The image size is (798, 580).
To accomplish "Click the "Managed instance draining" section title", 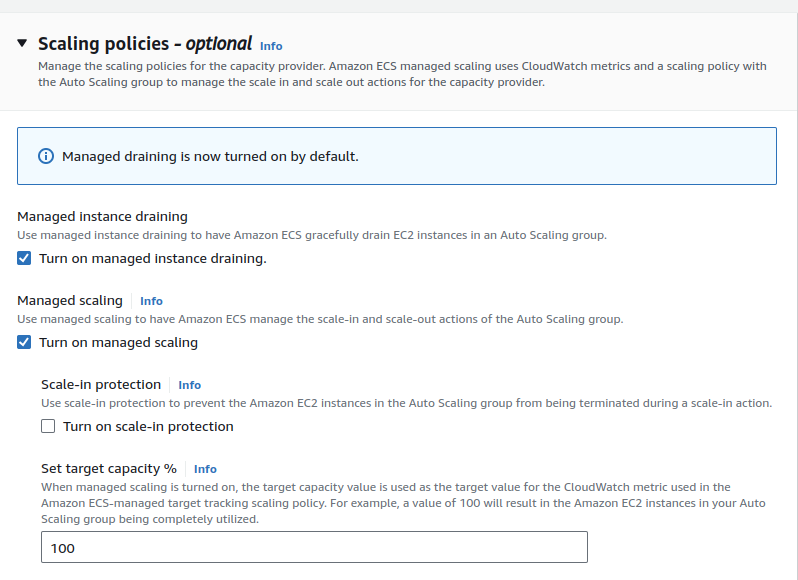I will [x=102, y=216].
